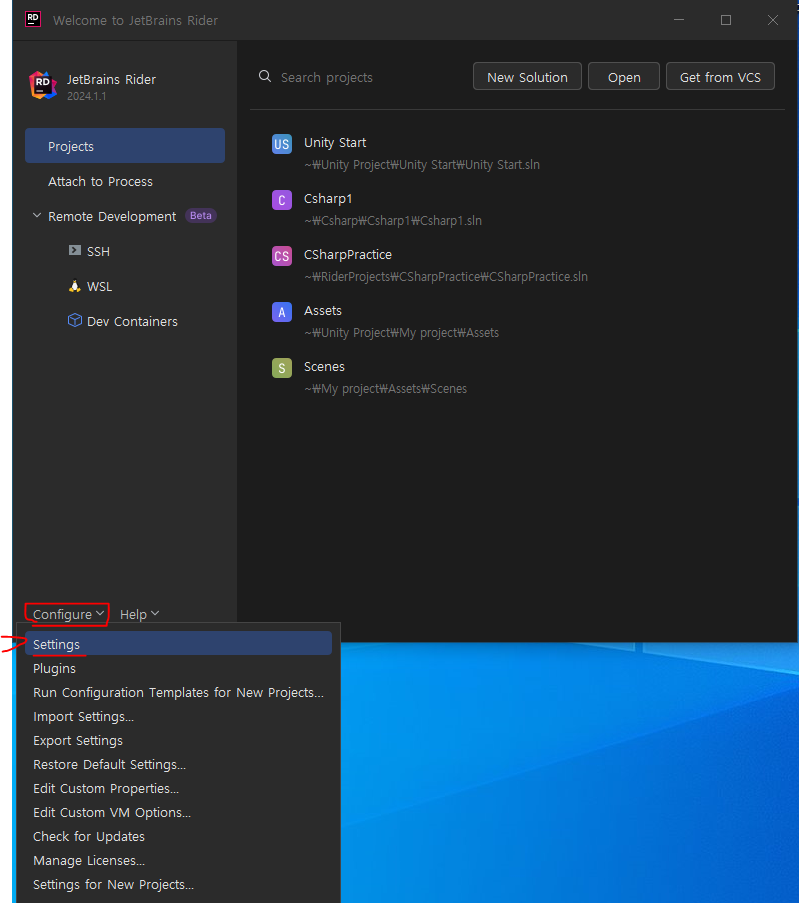Choose Run Configuration Templates for New Projects
Viewport: 799px width, 903px height.
[x=179, y=692]
